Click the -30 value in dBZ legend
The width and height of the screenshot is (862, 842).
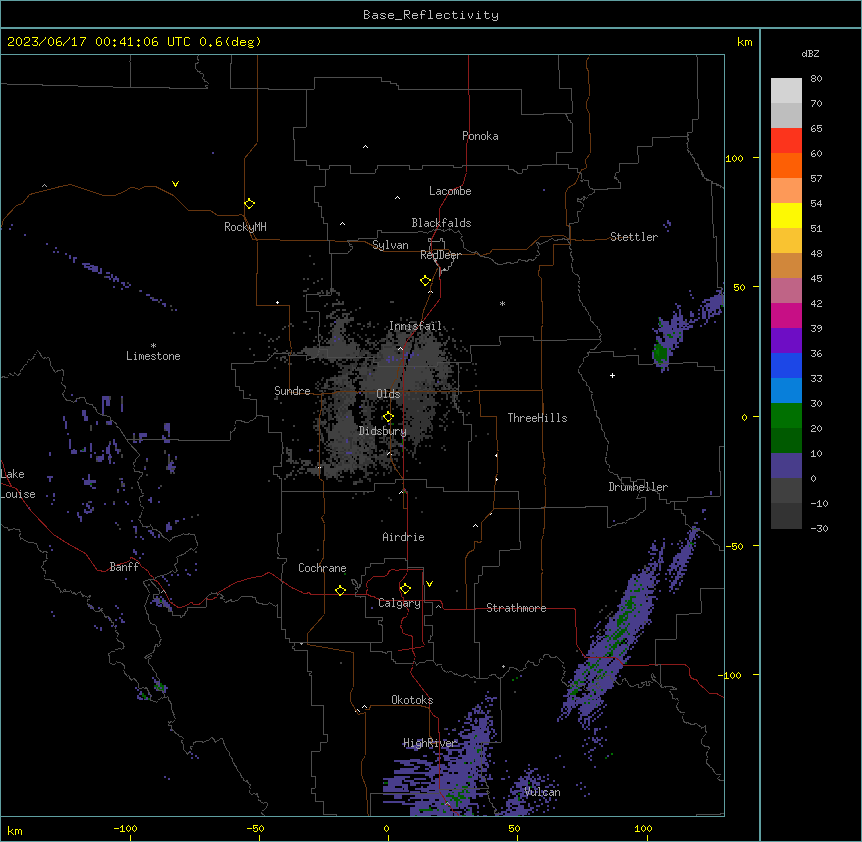[x=819, y=529]
